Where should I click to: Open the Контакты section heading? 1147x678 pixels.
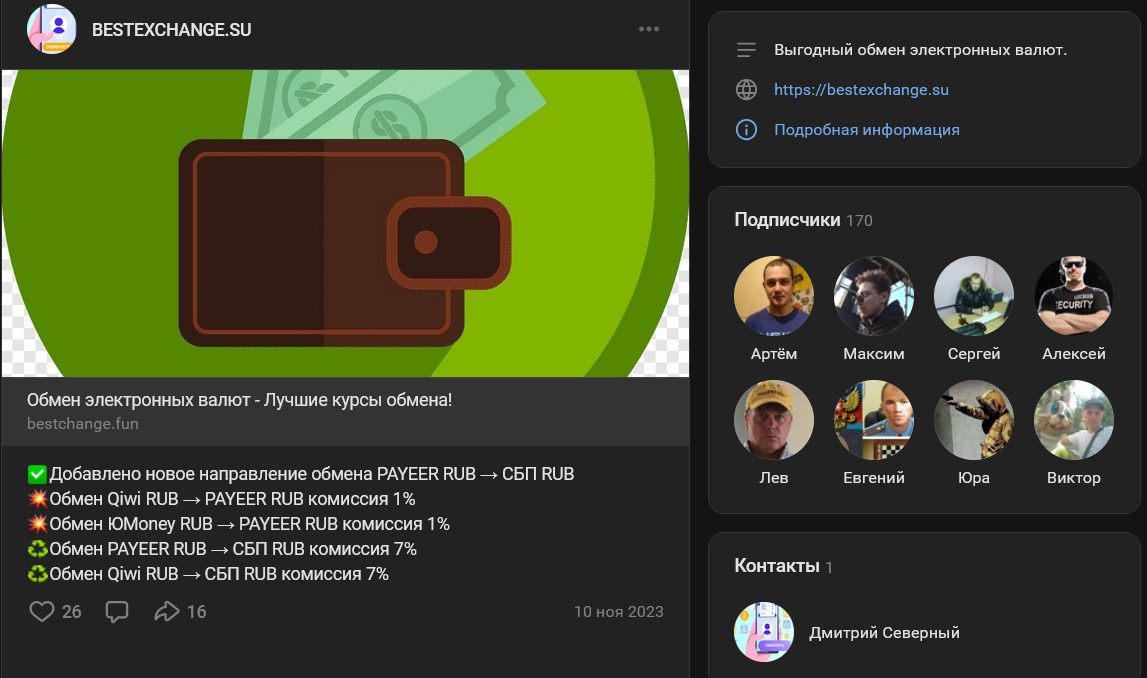click(x=777, y=566)
